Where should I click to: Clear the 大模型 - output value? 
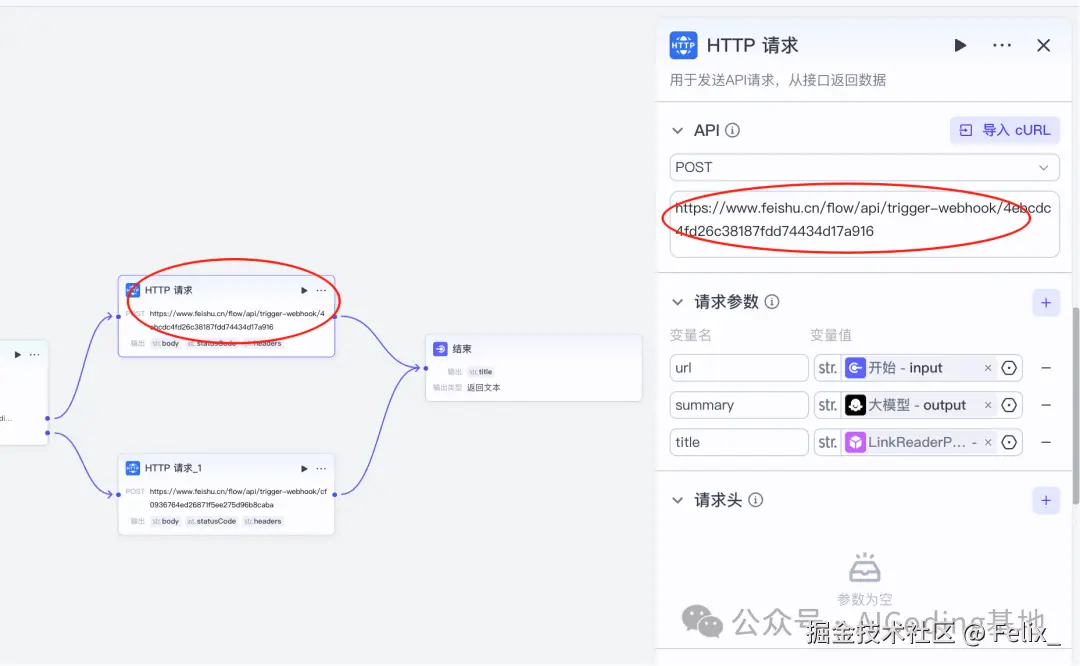coord(988,405)
